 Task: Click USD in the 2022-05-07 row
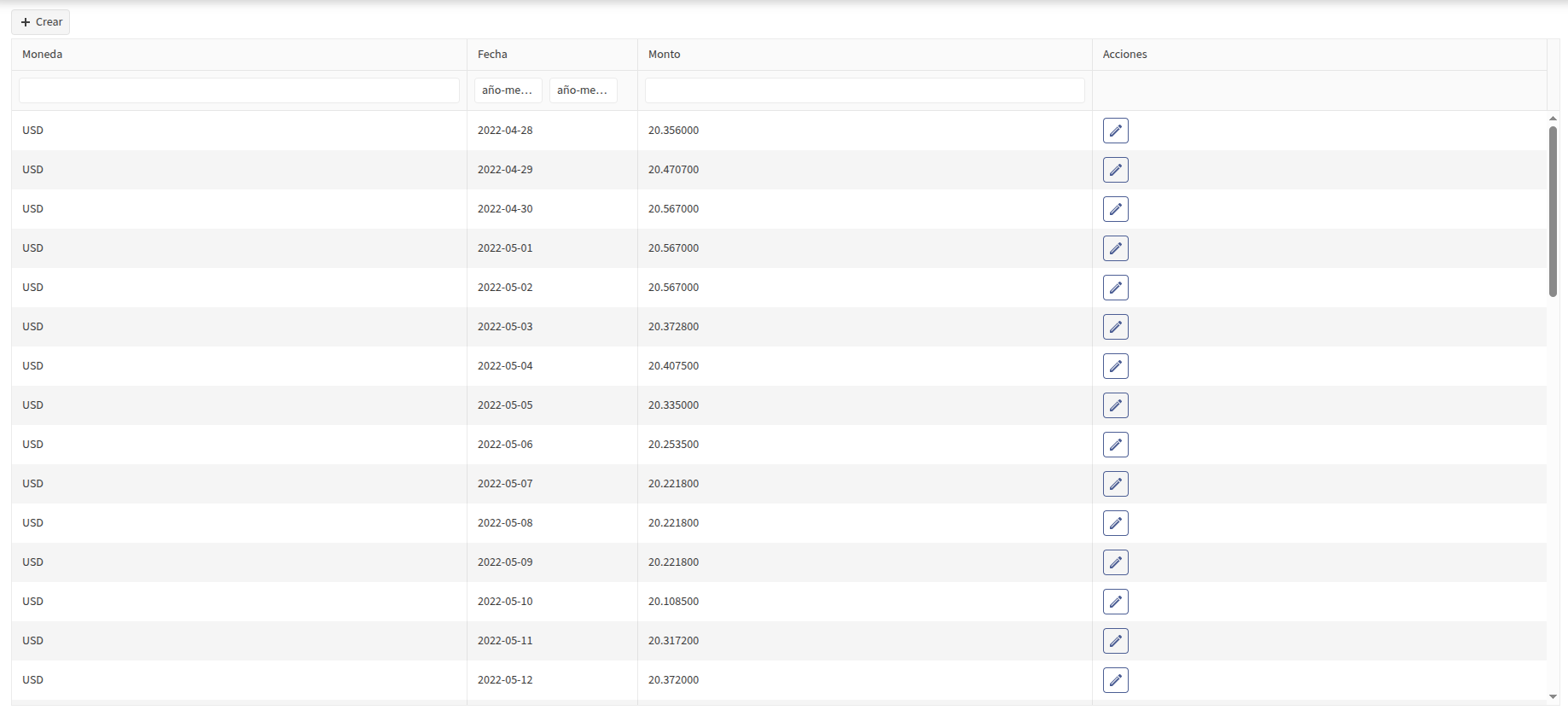coord(32,484)
